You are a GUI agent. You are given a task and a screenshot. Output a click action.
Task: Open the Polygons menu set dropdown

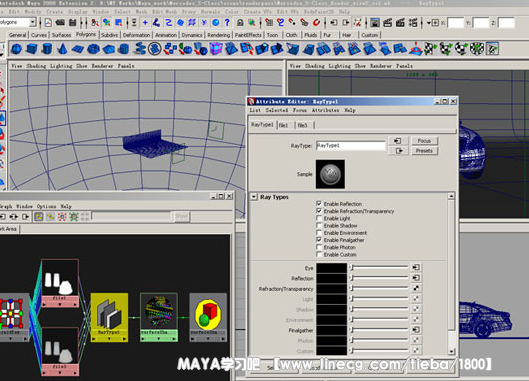(33, 23)
